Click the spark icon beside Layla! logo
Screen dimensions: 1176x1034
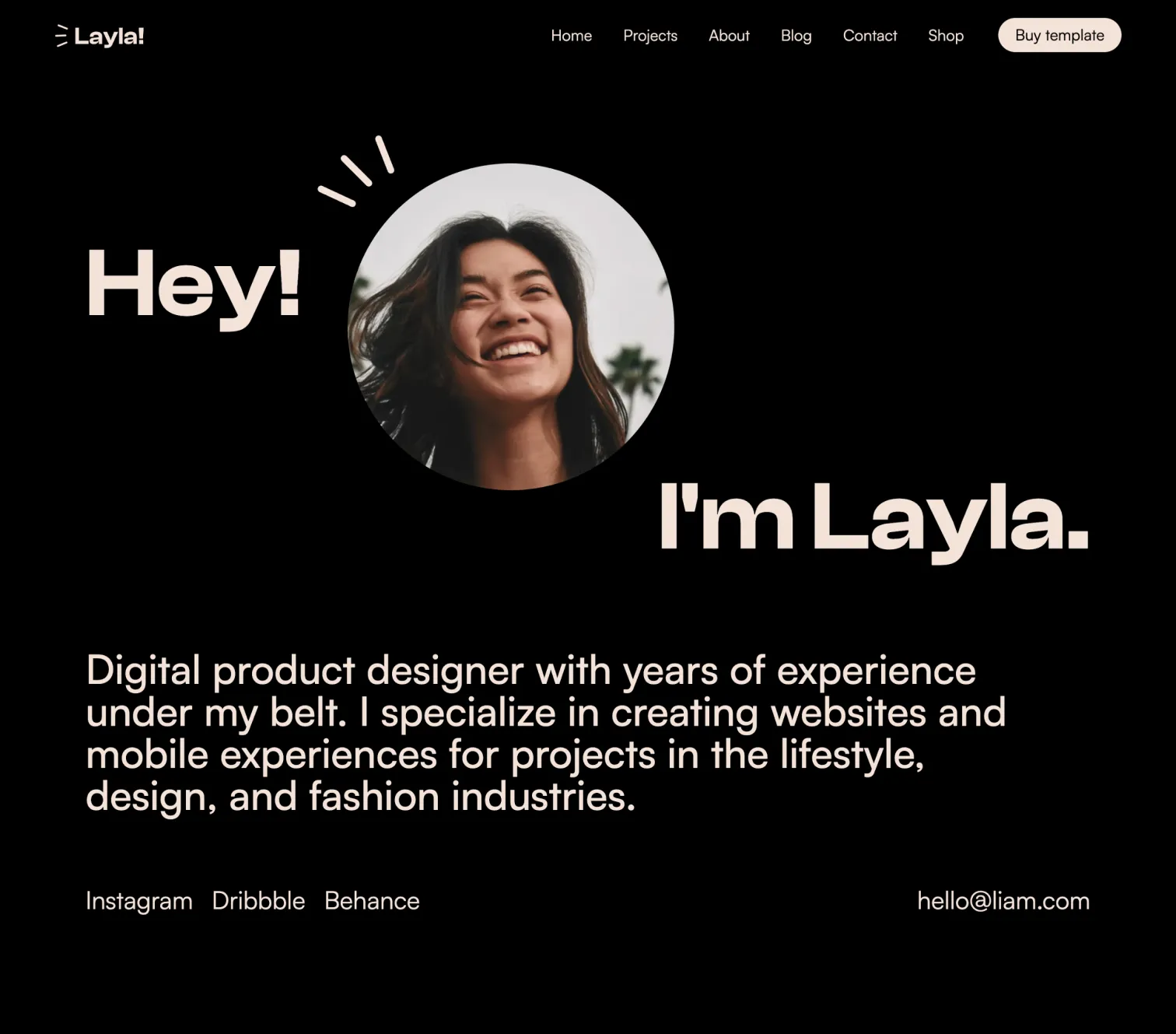[x=62, y=36]
